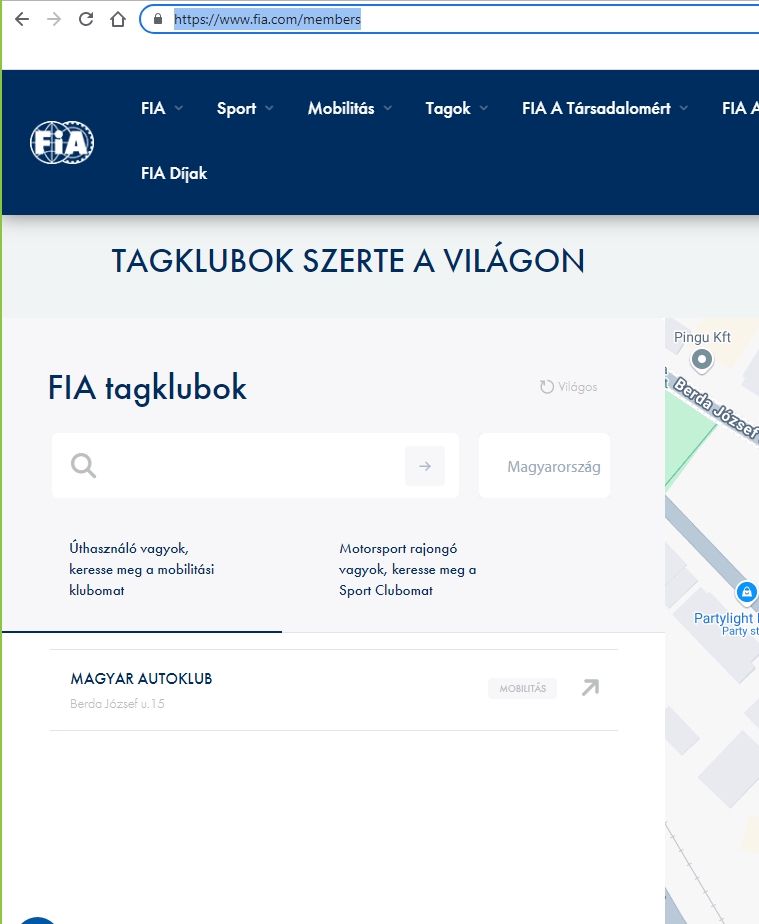Click the TAGKLUBOK SZERTE A VILÁGON heading

pyautogui.click(x=348, y=261)
